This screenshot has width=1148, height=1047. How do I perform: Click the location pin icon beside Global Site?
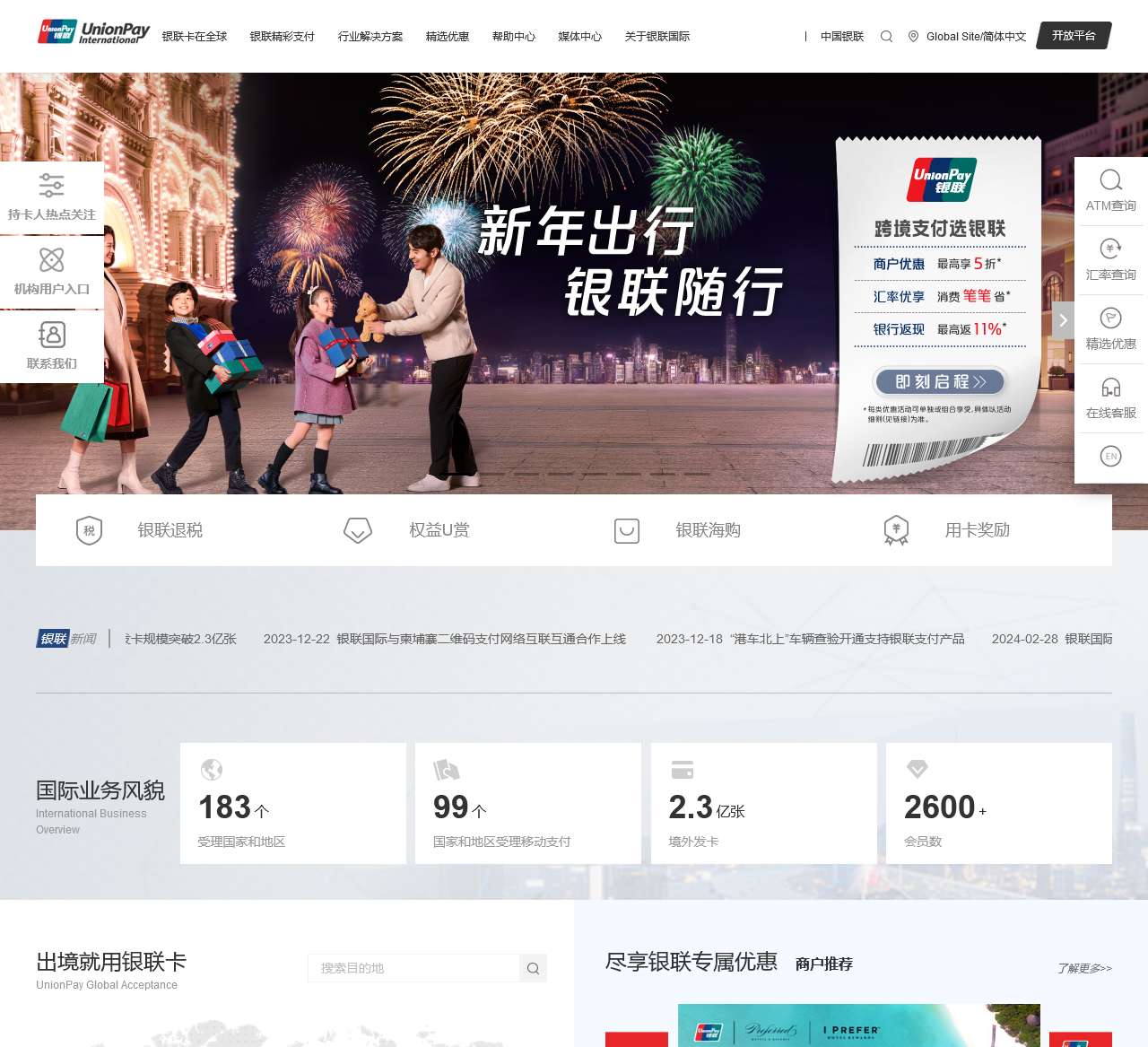click(x=913, y=37)
